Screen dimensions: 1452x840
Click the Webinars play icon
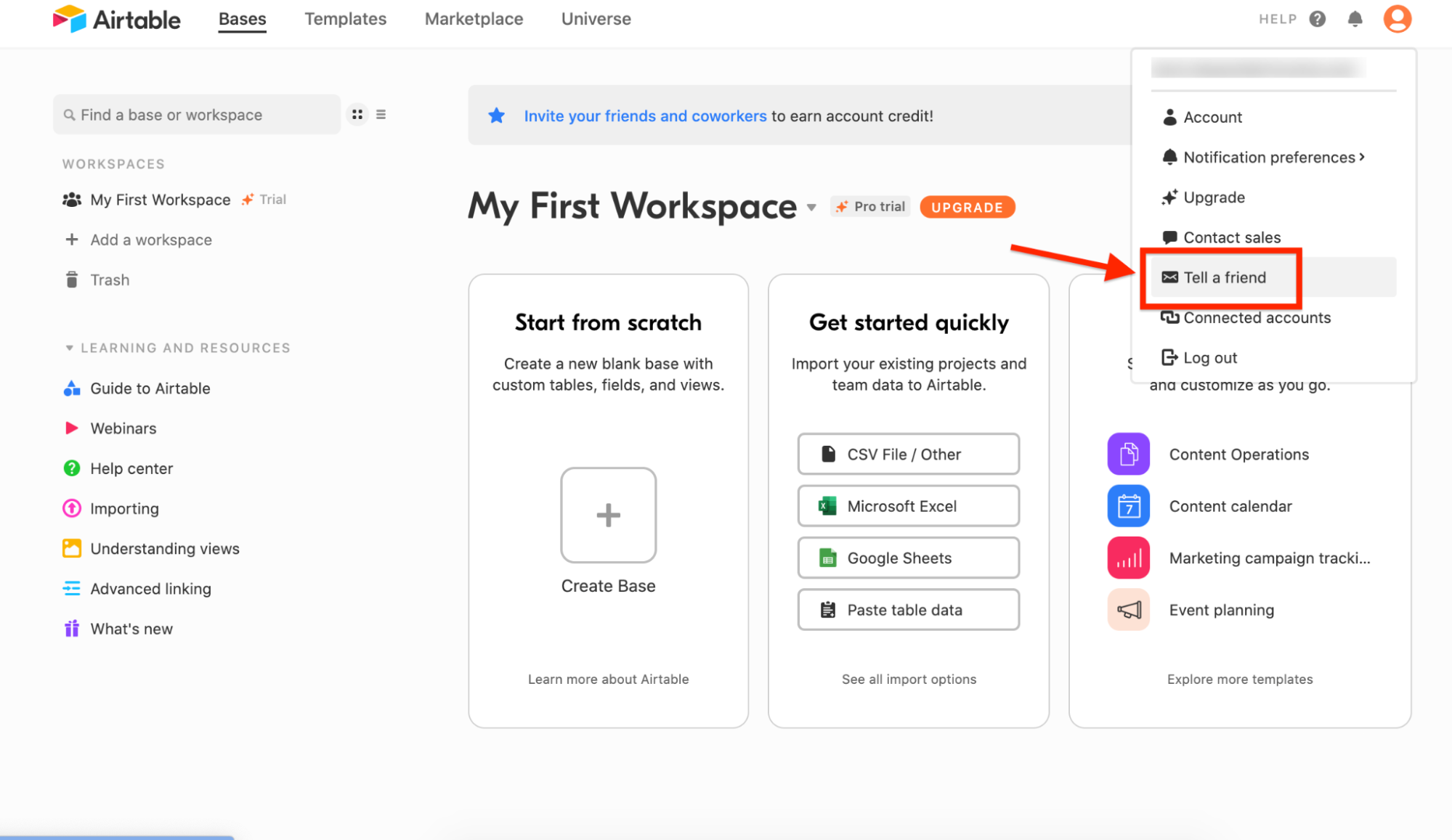pos(72,428)
